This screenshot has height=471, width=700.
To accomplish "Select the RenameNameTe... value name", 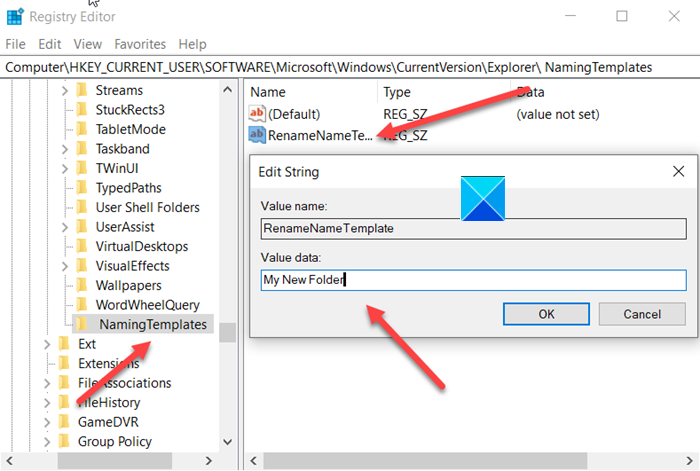I will pyautogui.click(x=320, y=135).
